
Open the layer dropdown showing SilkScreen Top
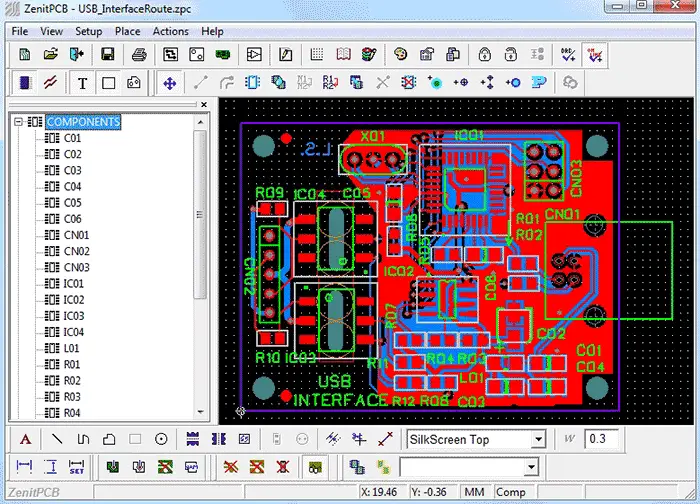[539, 439]
